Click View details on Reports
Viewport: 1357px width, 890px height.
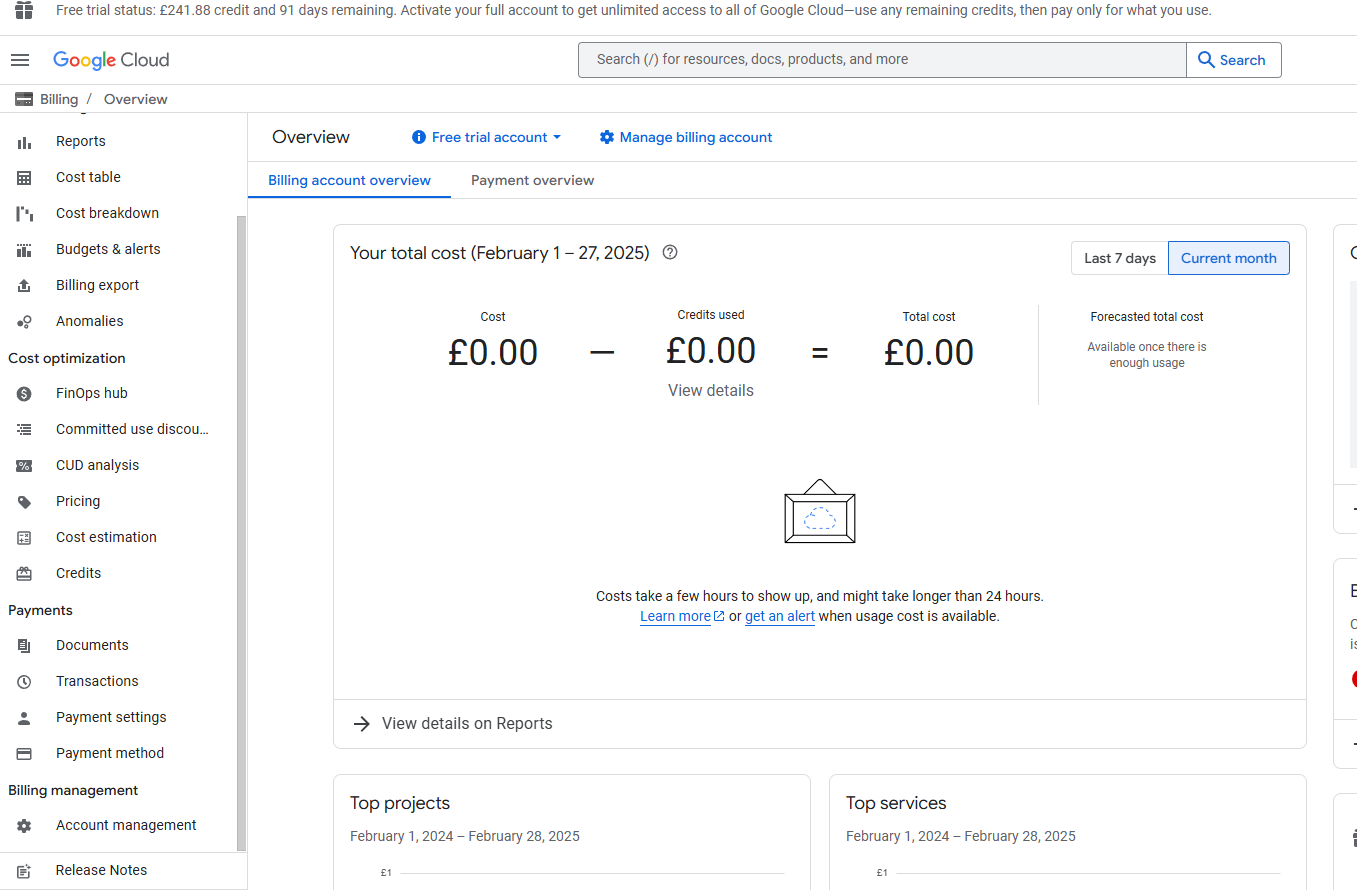467,724
